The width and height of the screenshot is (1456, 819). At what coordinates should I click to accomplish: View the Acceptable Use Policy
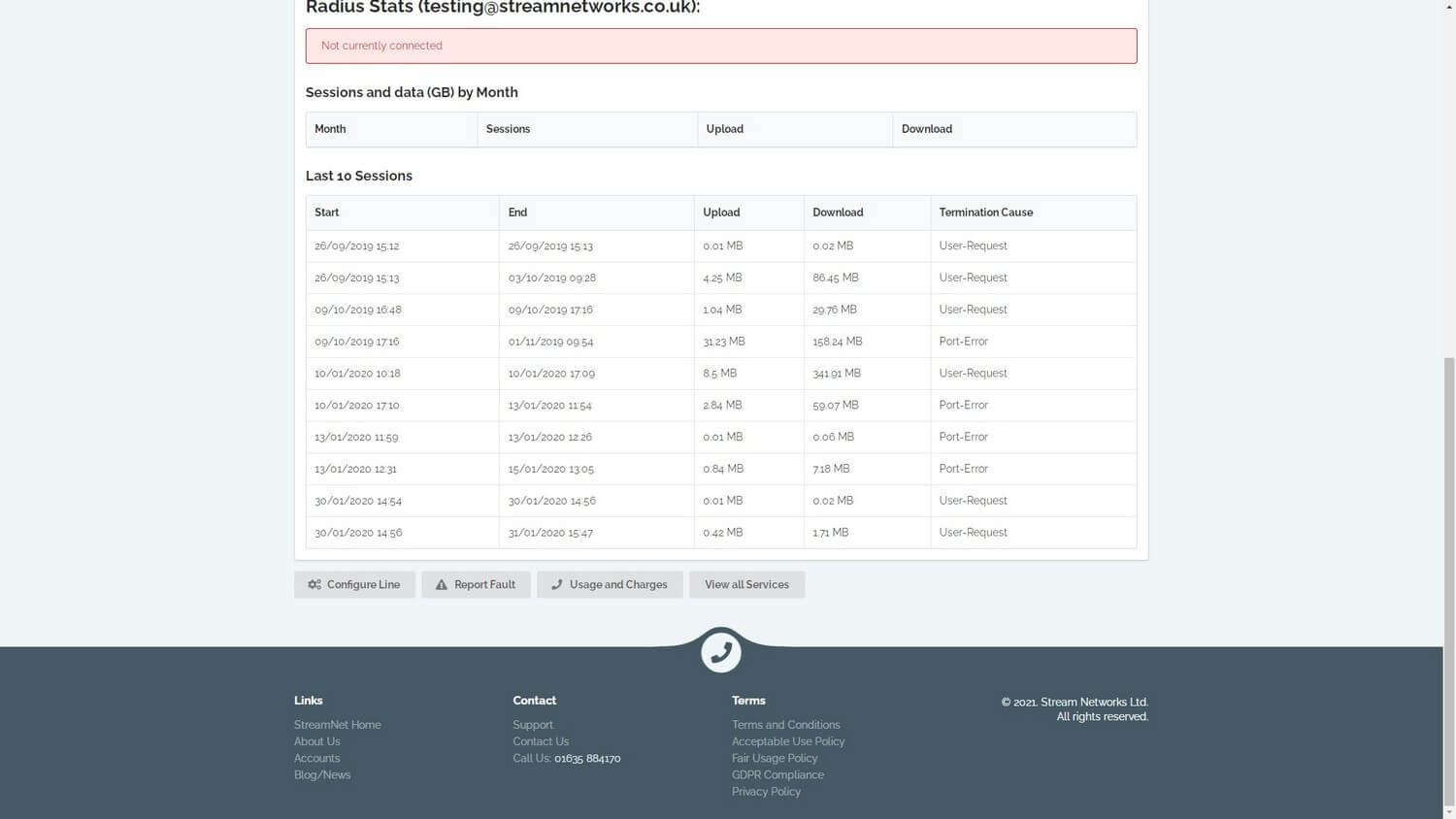point(788,740)
